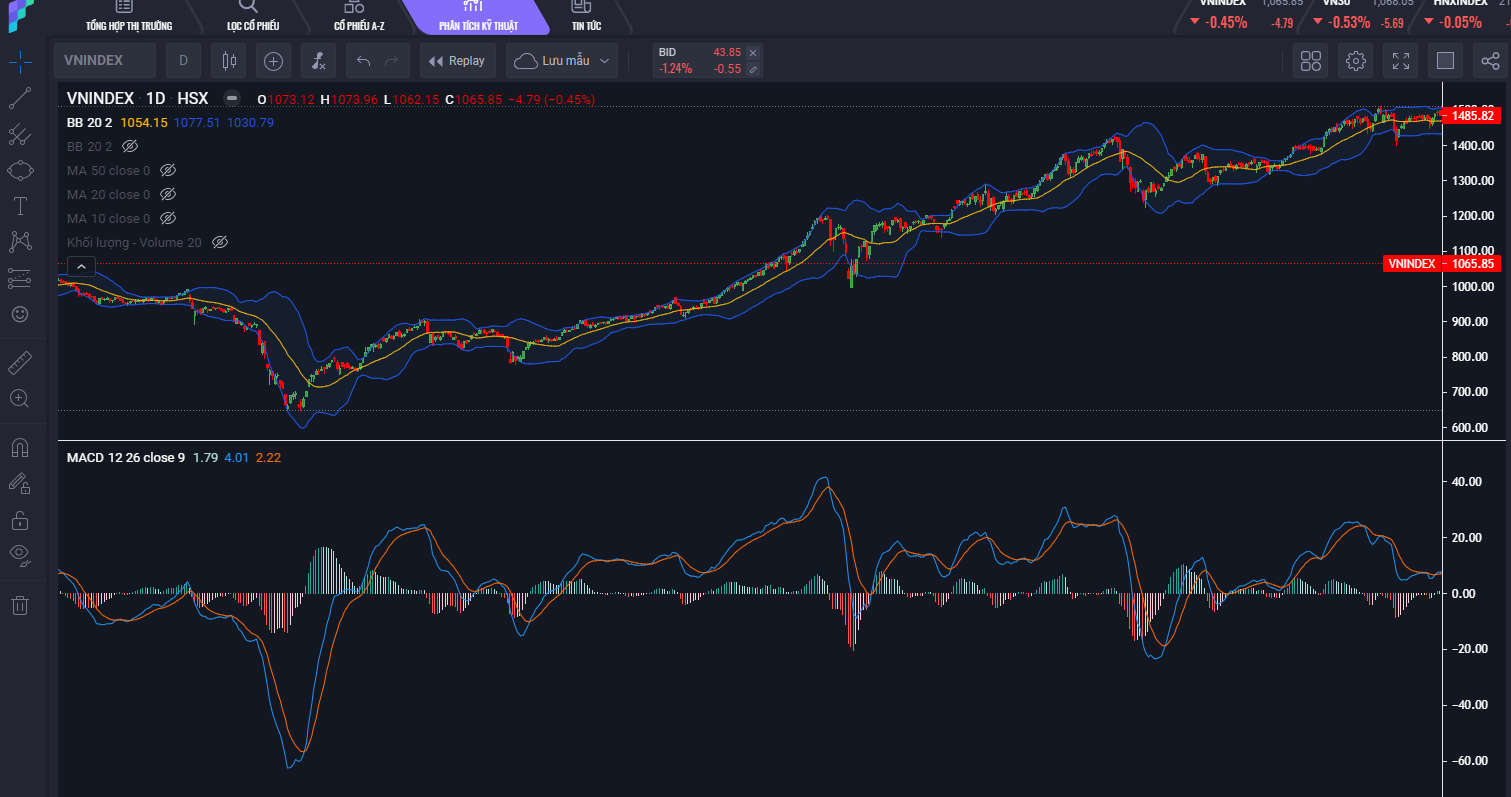
Task: Unhide the Khối lượng Volume 20 indicator
Action: click(x=220, y=242)
